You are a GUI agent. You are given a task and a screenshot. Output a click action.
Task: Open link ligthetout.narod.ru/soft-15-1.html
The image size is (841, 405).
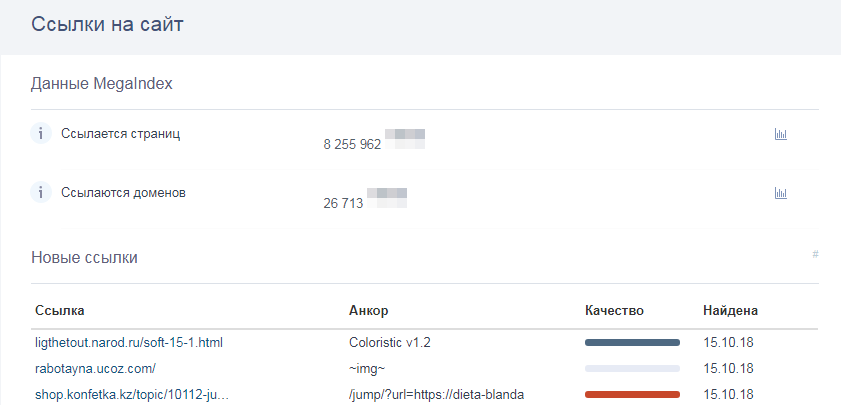pos(128,342)
